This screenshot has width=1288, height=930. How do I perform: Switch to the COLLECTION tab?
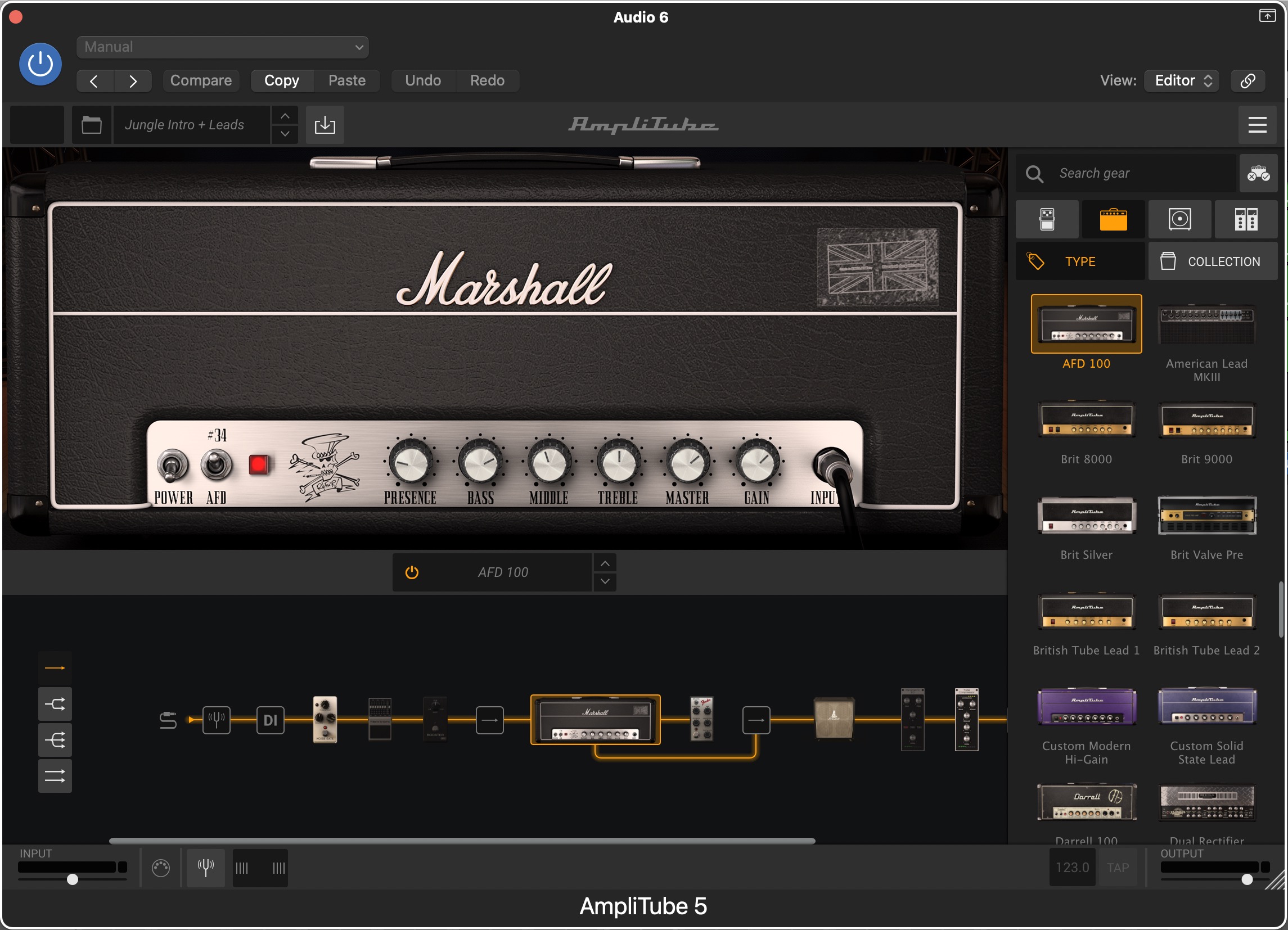[x=1213, y=262]
